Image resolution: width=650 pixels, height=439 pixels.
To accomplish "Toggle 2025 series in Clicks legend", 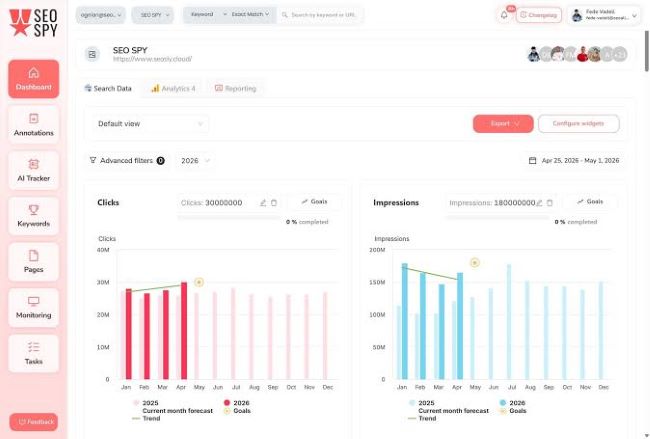I will [x=146, y=403].
